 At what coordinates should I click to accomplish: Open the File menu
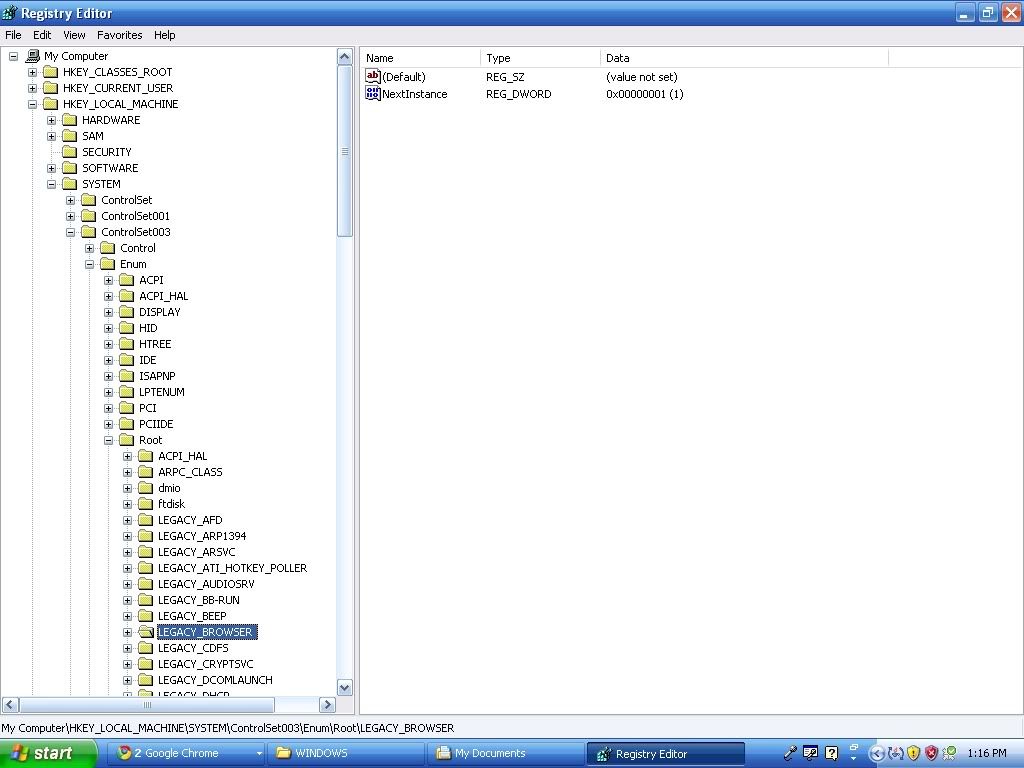coord(13,35)
